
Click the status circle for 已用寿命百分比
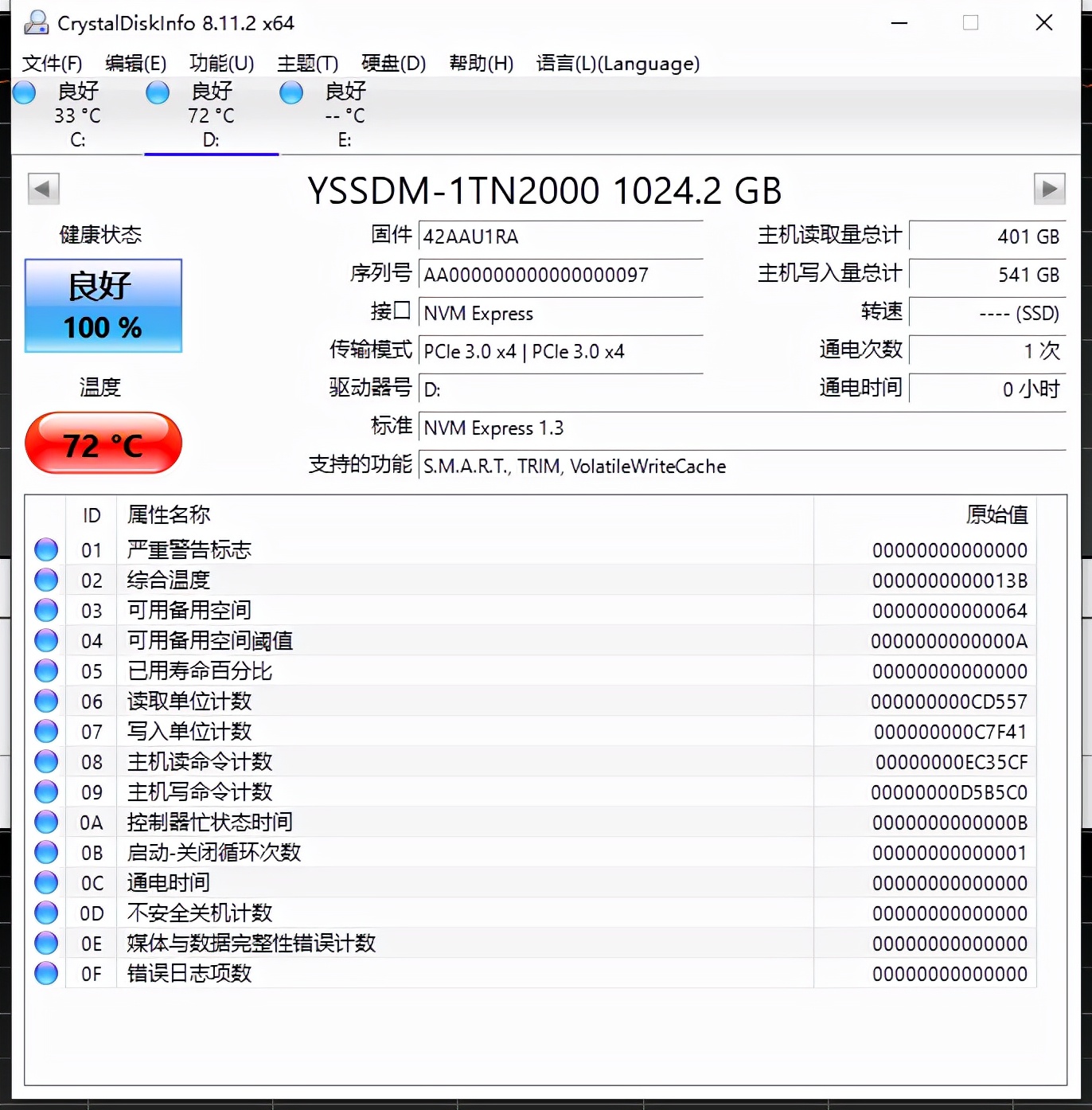point(45,670)
